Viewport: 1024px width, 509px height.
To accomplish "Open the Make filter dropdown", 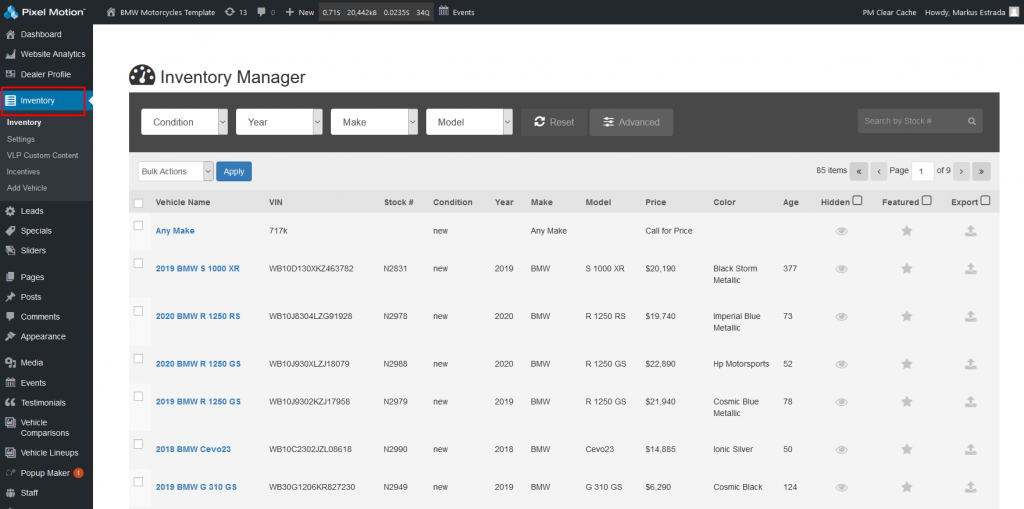I will click(x=374, y=122).
